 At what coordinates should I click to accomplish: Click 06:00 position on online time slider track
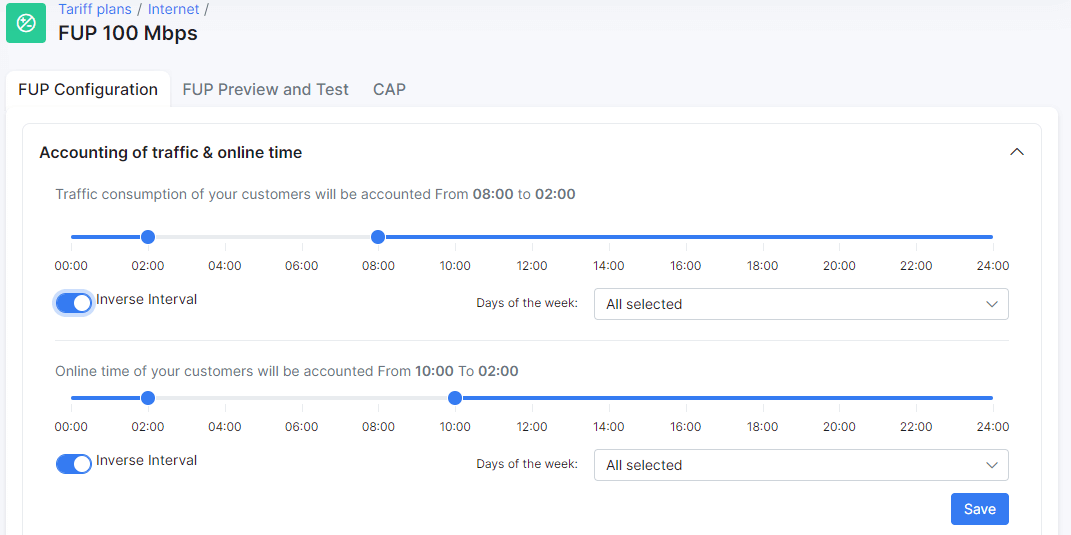301,398
